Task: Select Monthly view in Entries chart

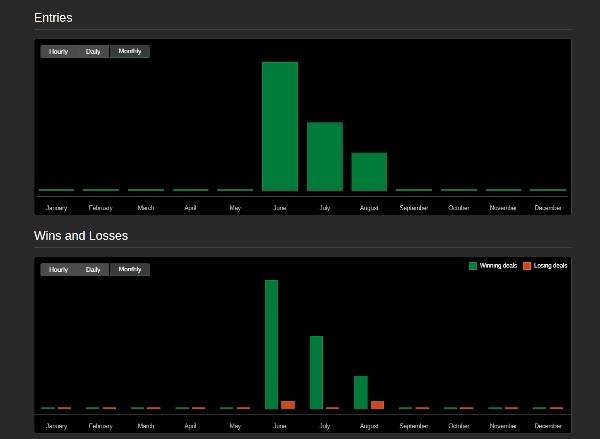Action: pos(130,51)
